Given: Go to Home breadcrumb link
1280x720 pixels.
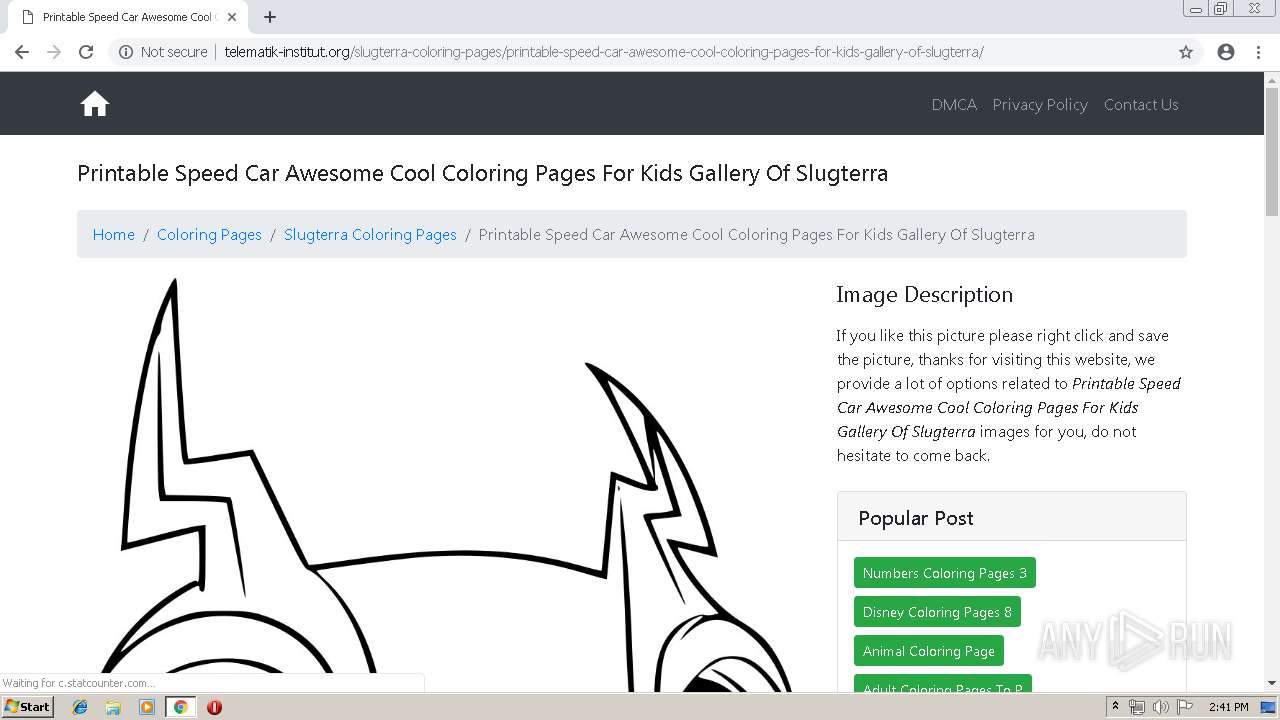Looking at the screenshot, I should point(113,234).
